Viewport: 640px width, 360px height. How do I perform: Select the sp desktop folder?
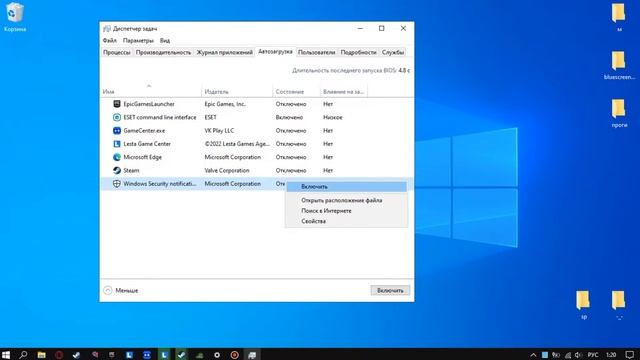[x=584, y=305]
